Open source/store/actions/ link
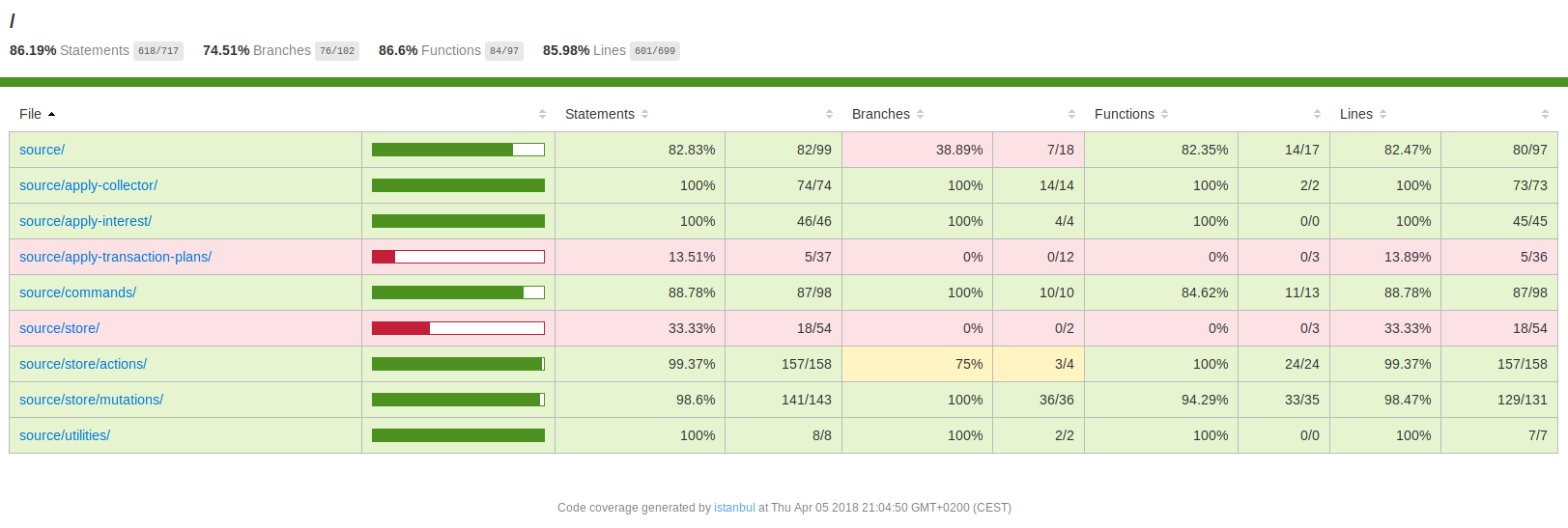 (x=83, y=364)
